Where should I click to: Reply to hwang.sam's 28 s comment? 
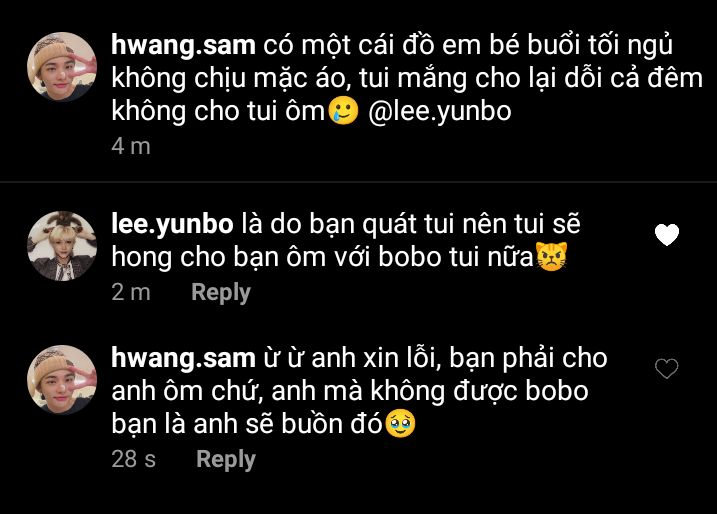coord(226,459)
